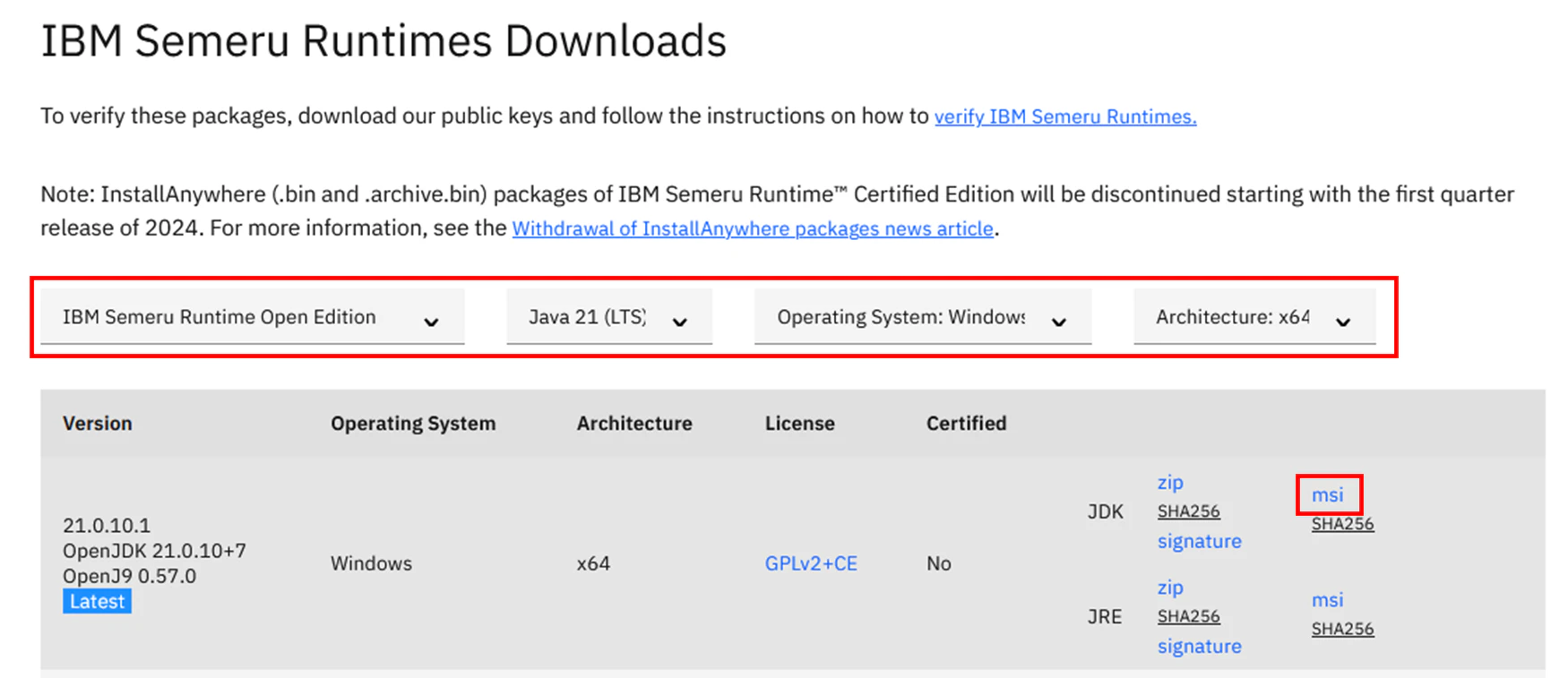Image resolution: width=1568 pixels, height=678 pixels.
Task: Click the JRE row label
Action: click(x=1104, y=616)
